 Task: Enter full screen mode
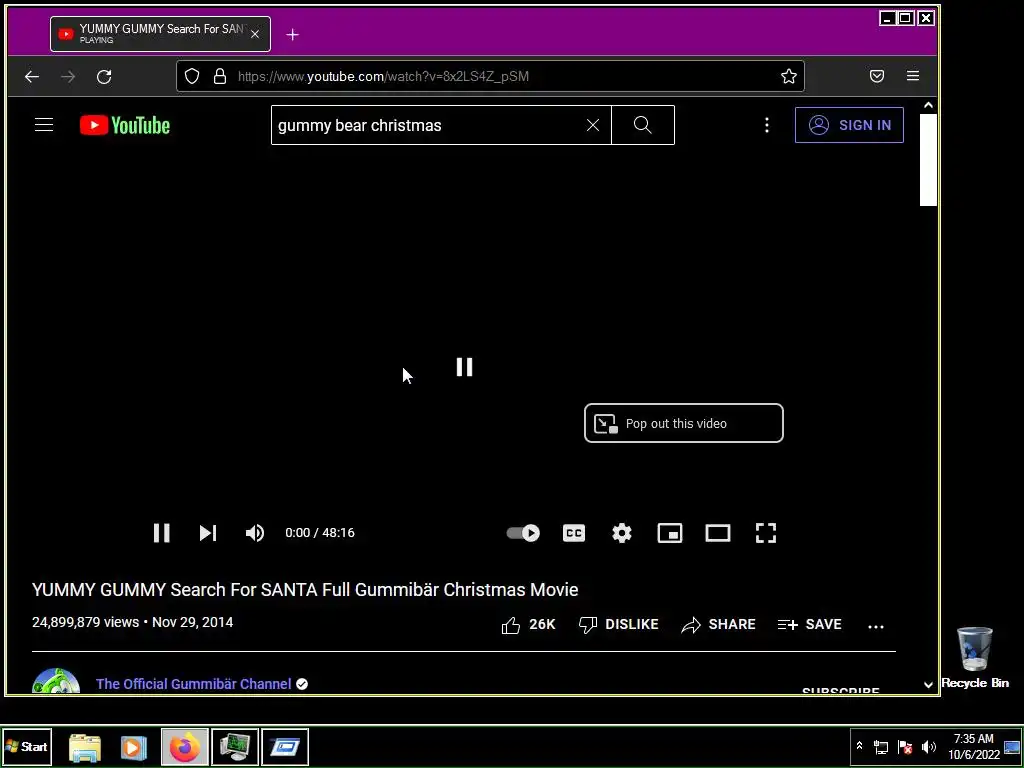[x=765, y=533]
